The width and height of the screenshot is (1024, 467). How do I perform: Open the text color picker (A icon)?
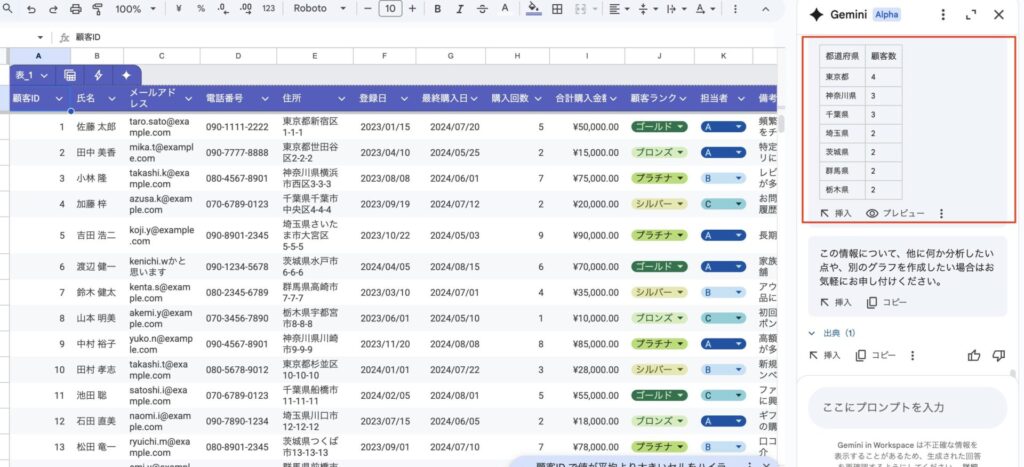coord(505,9)
